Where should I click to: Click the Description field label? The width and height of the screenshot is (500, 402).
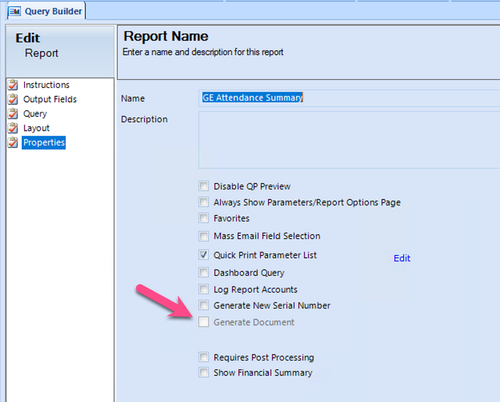144,119
